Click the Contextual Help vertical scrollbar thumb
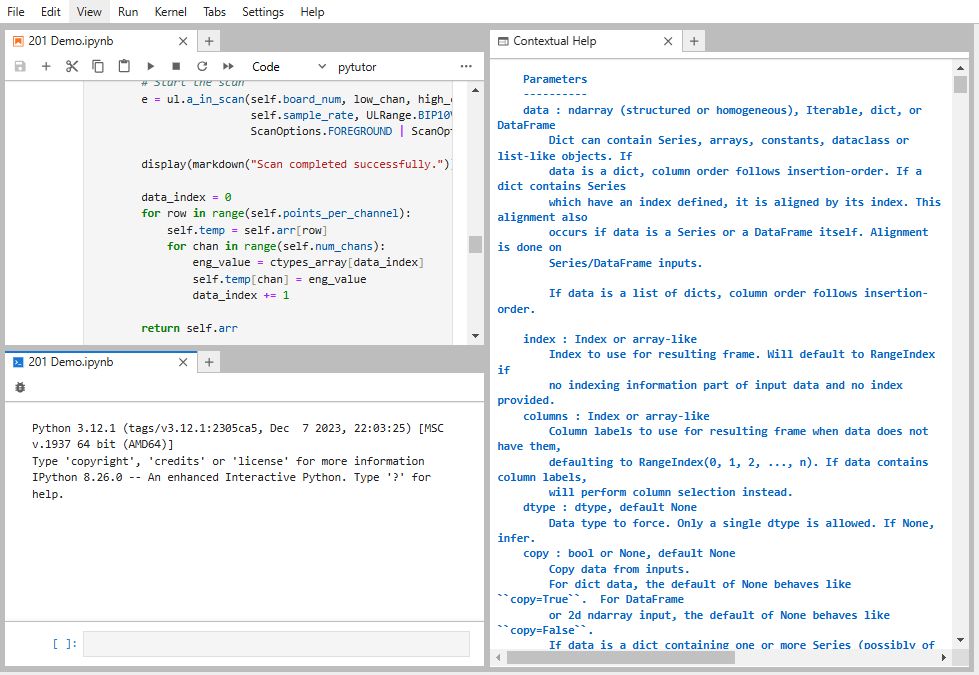This screenshot has width=979, height=675. [960, 84]
